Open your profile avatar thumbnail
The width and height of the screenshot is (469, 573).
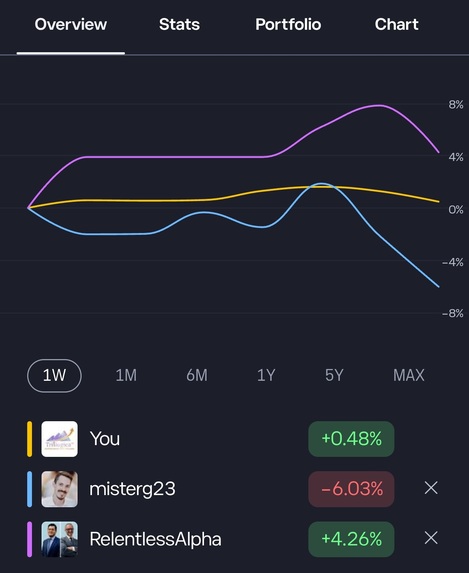pos(60,439)
